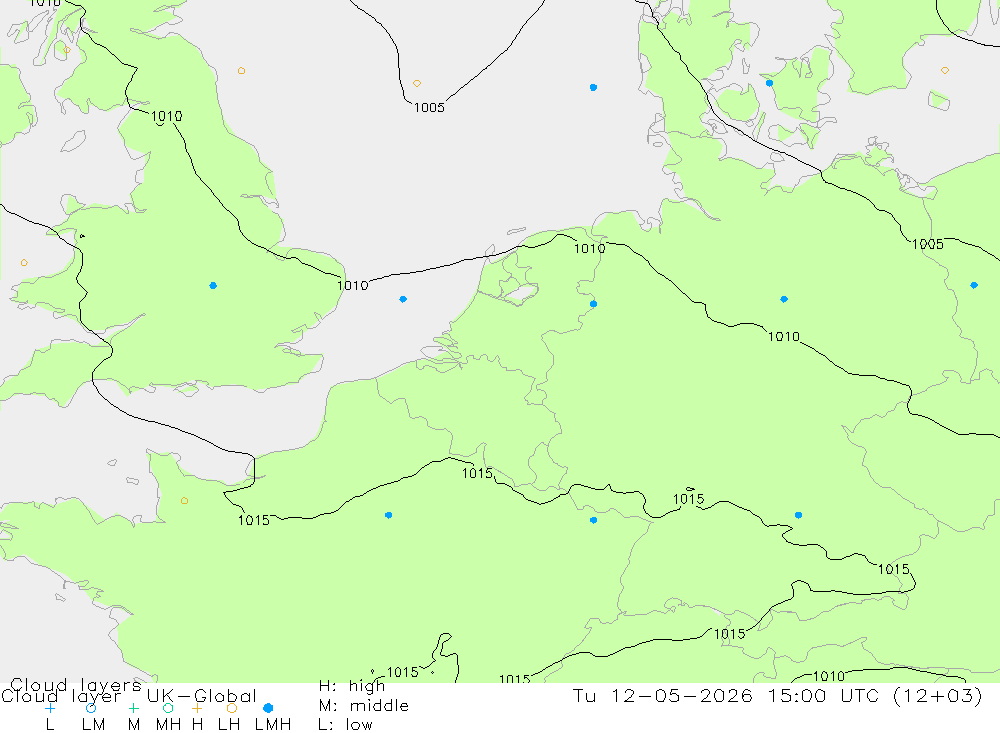Click the green circle MH legend symbol
Image resolution: width=1000 pixels, height=733 pixels.
tap(168, 708)
